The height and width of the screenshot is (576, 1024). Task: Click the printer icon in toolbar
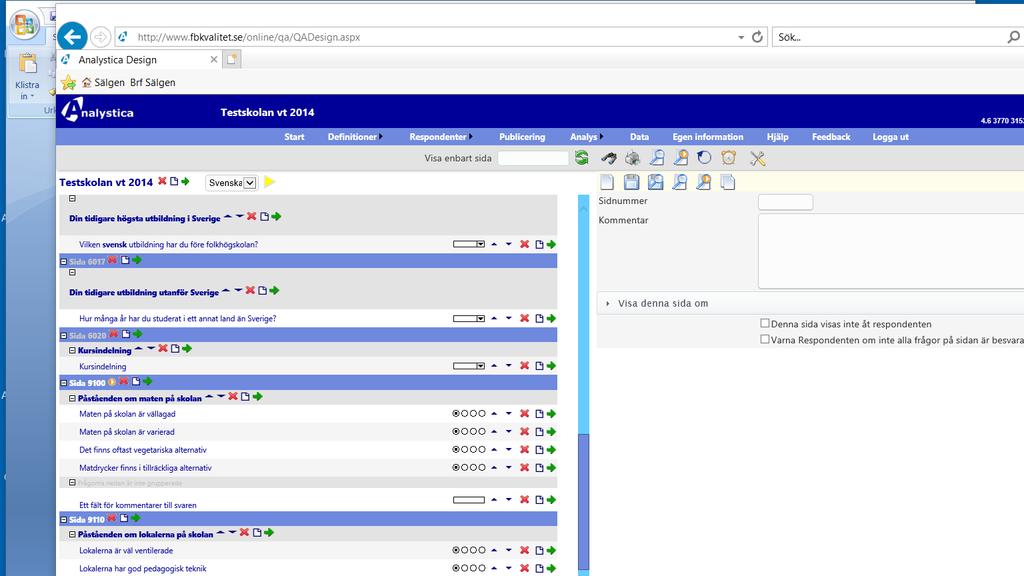pos(632,158)
